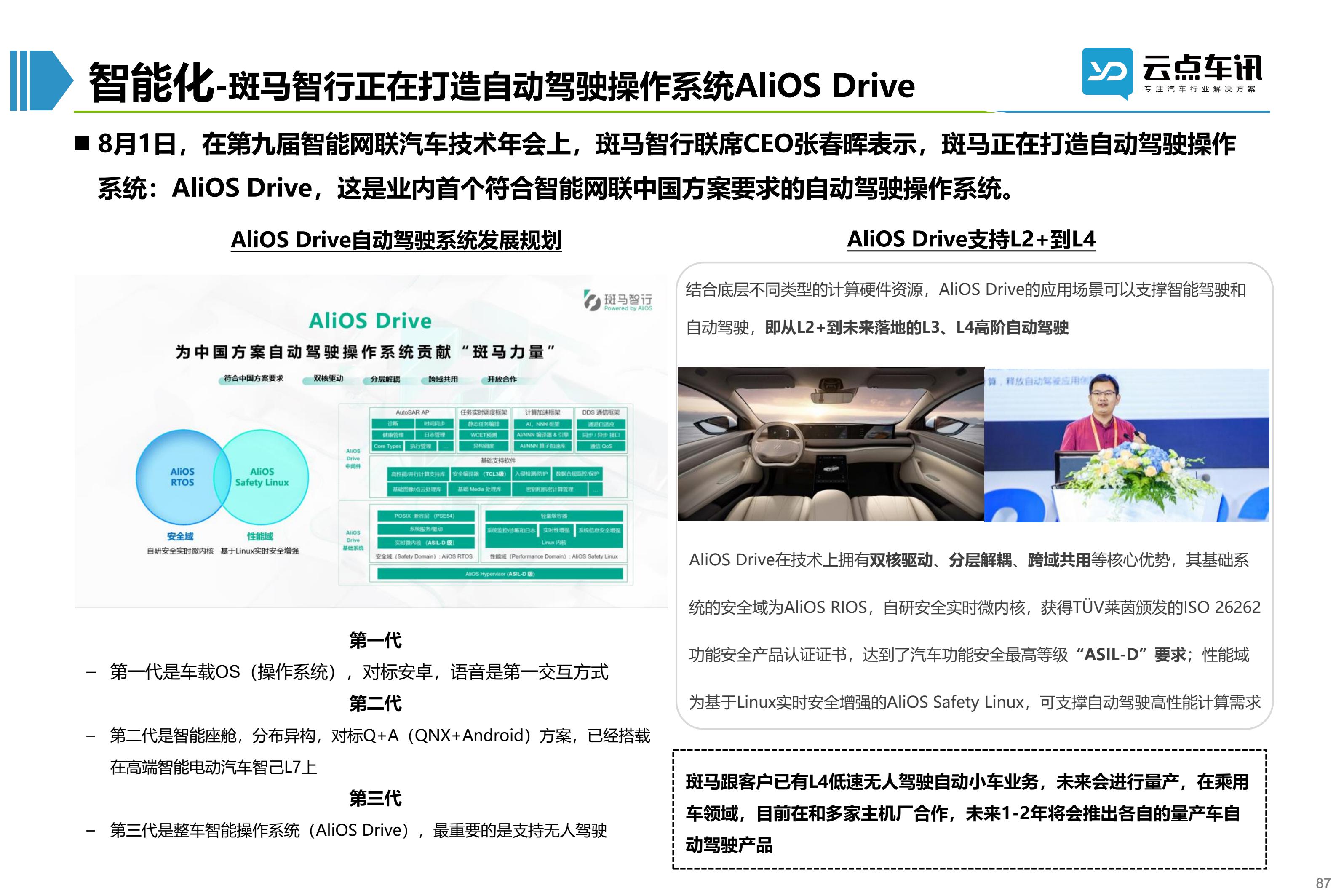Click the 分层解耦 label in diagram

pyautogui.click(x=385, y=379)
